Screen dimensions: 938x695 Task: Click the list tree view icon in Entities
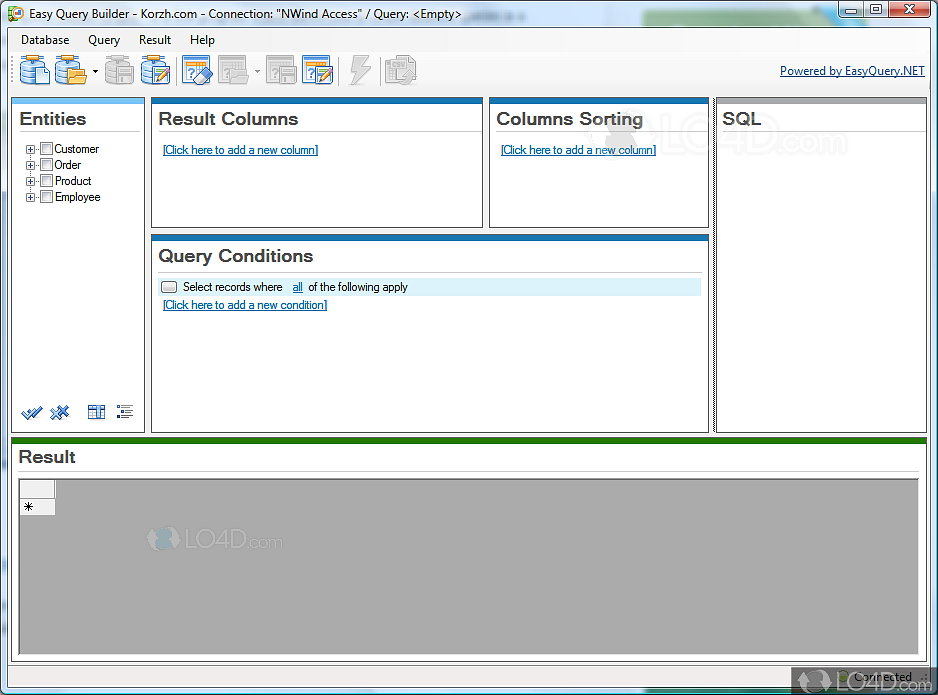tap(125, 412)
